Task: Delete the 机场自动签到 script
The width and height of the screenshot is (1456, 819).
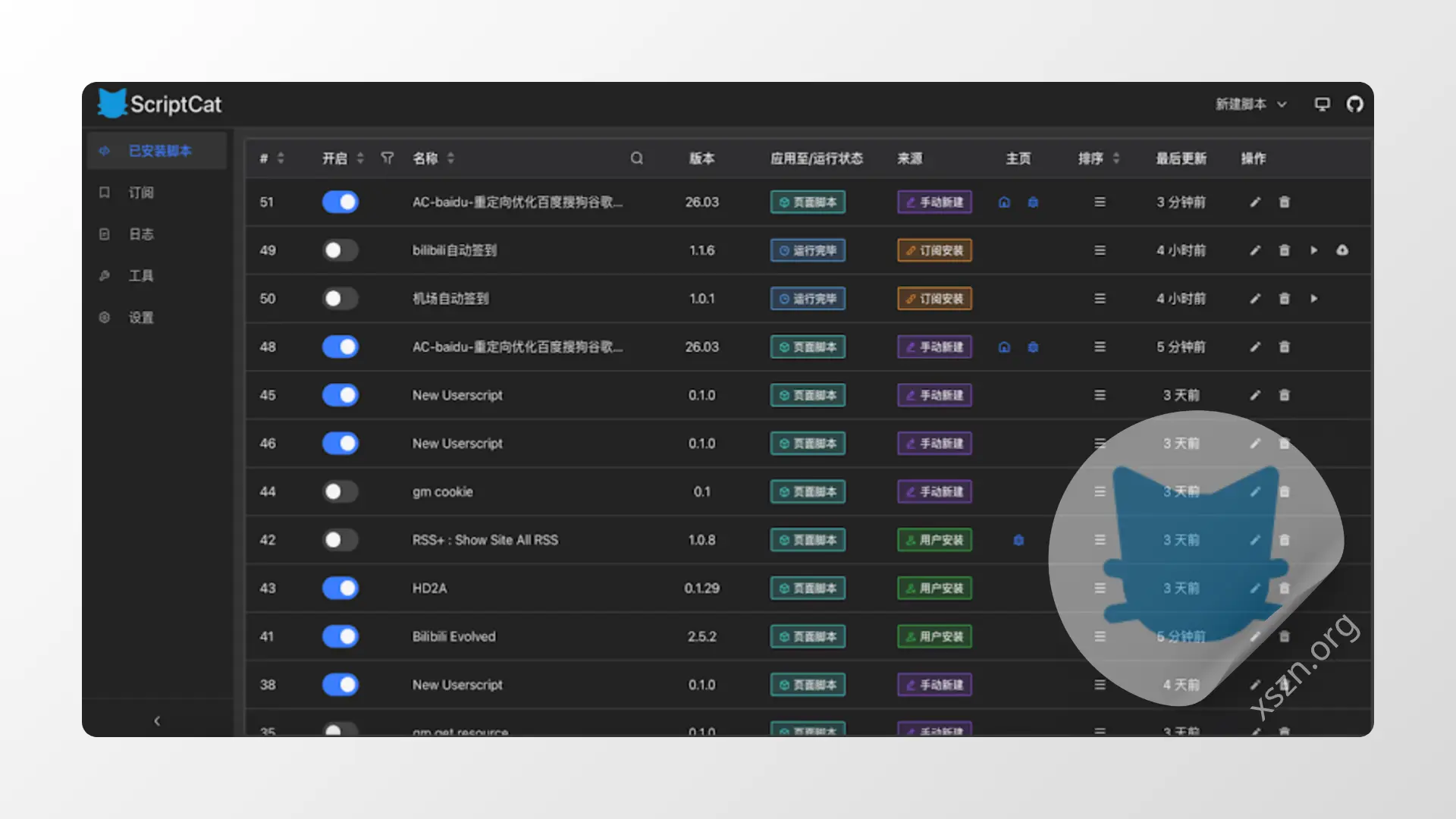Action: tap(1284, 299)
